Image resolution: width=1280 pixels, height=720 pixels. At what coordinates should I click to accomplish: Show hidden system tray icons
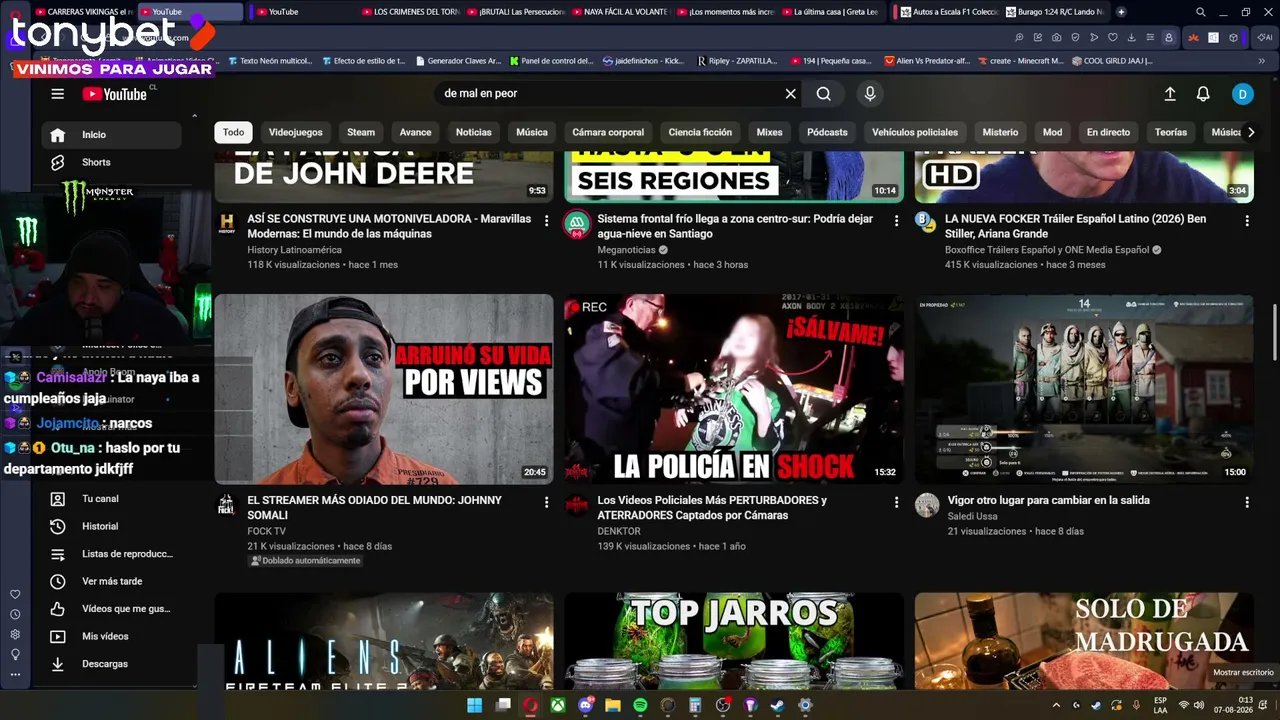(x=1057, y=706)
